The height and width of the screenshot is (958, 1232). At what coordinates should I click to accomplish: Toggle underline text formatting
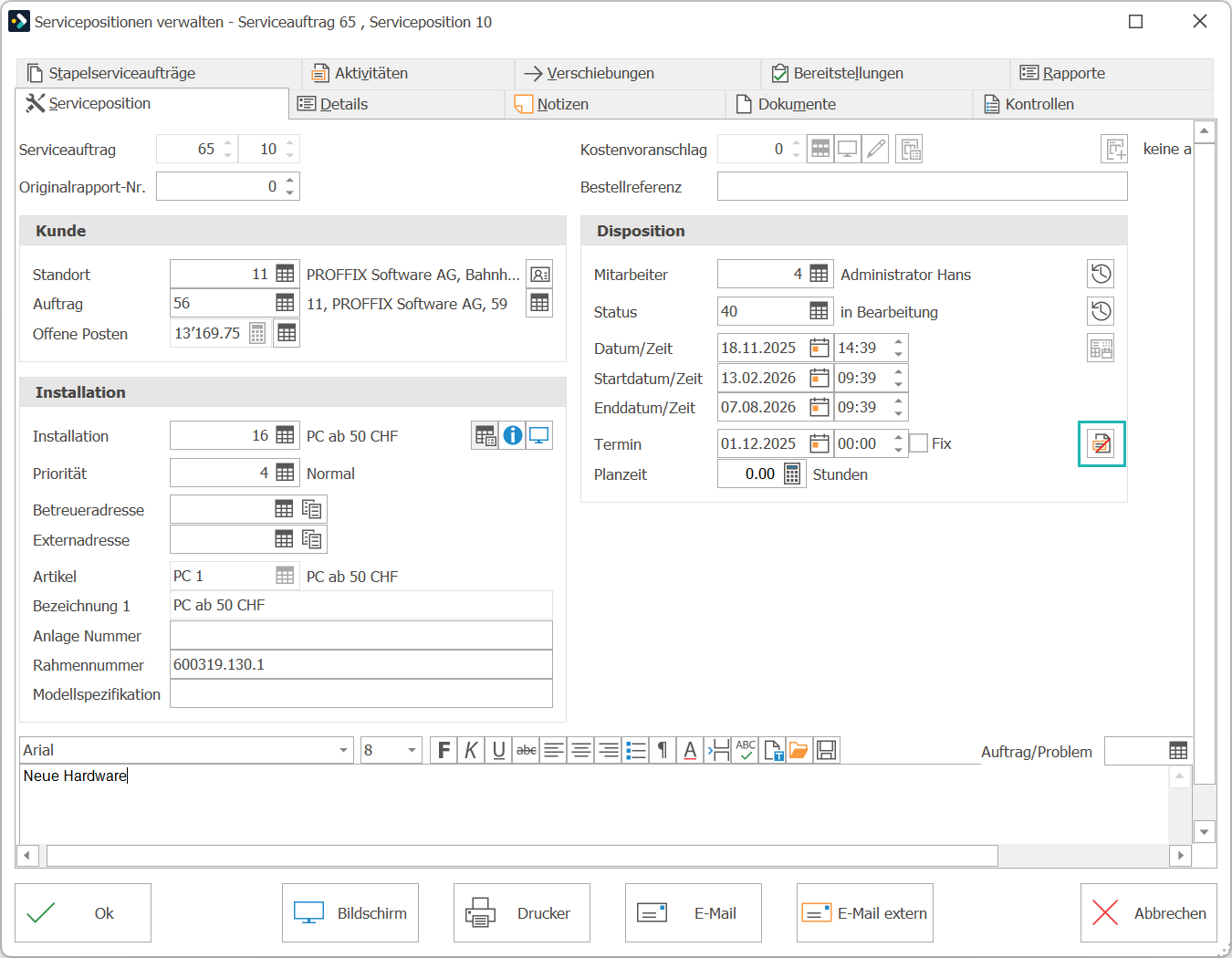coord(498,750)
